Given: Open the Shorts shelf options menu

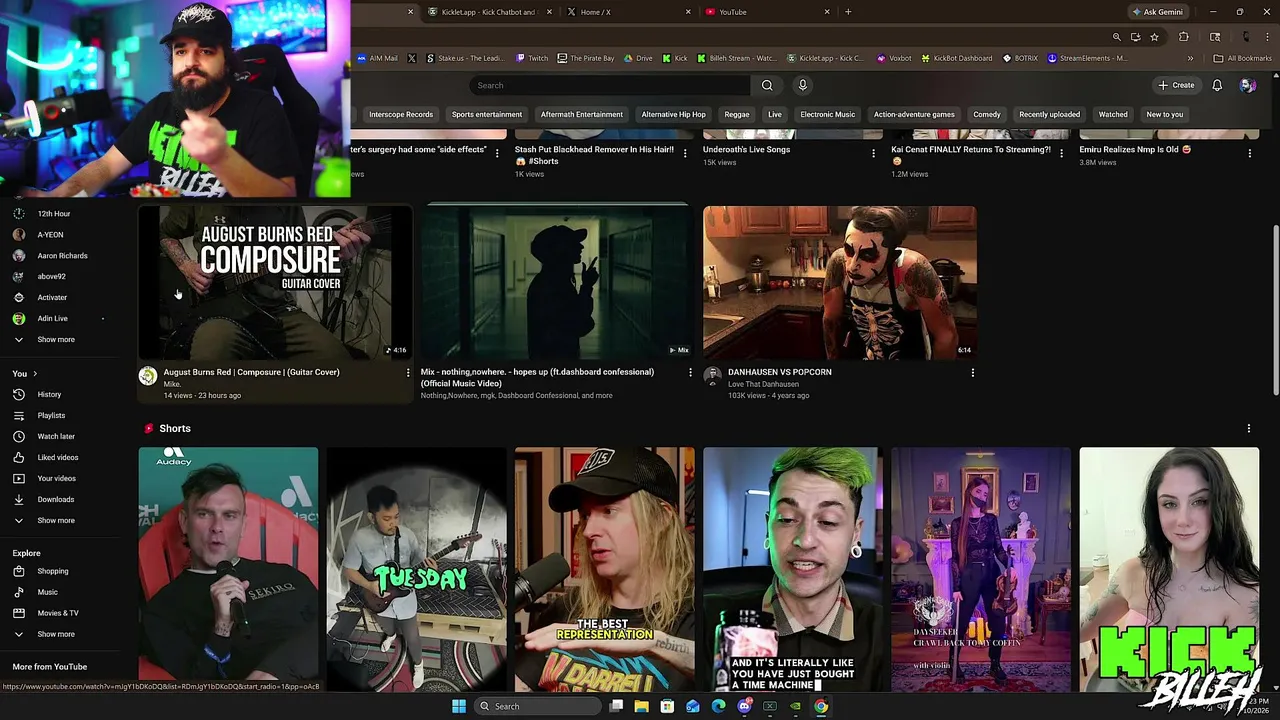Looking at the screenshot, I should coord(1249,429).
